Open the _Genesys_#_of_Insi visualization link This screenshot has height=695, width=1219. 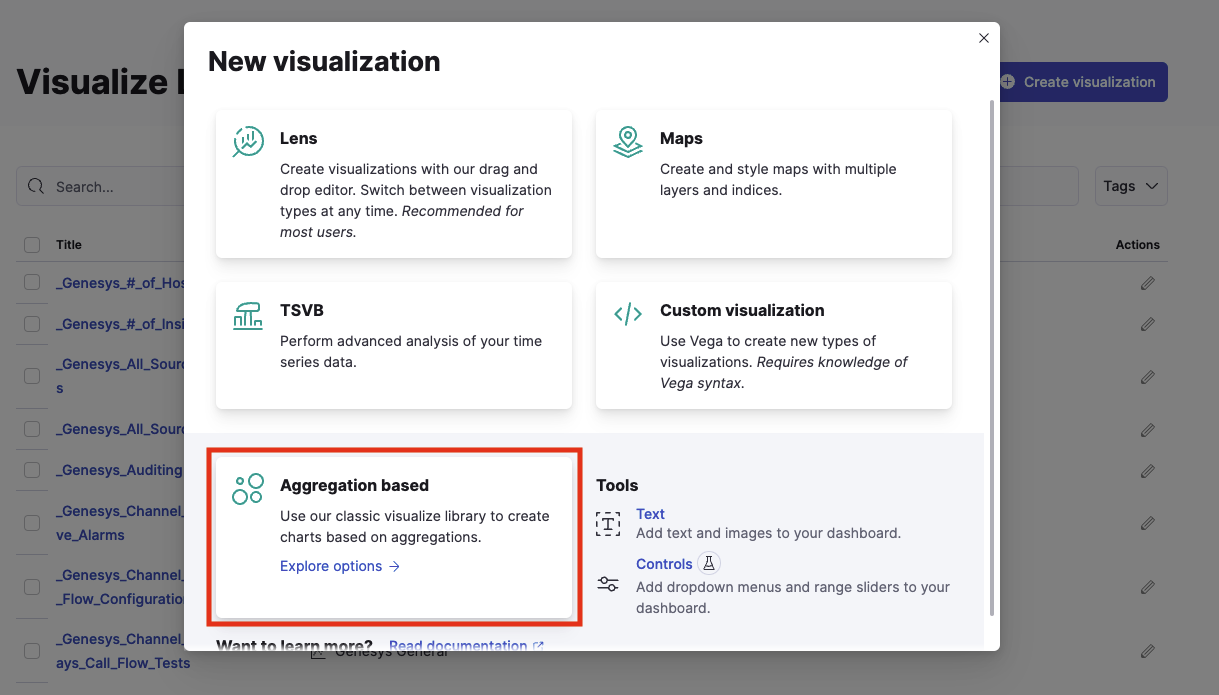120,324
